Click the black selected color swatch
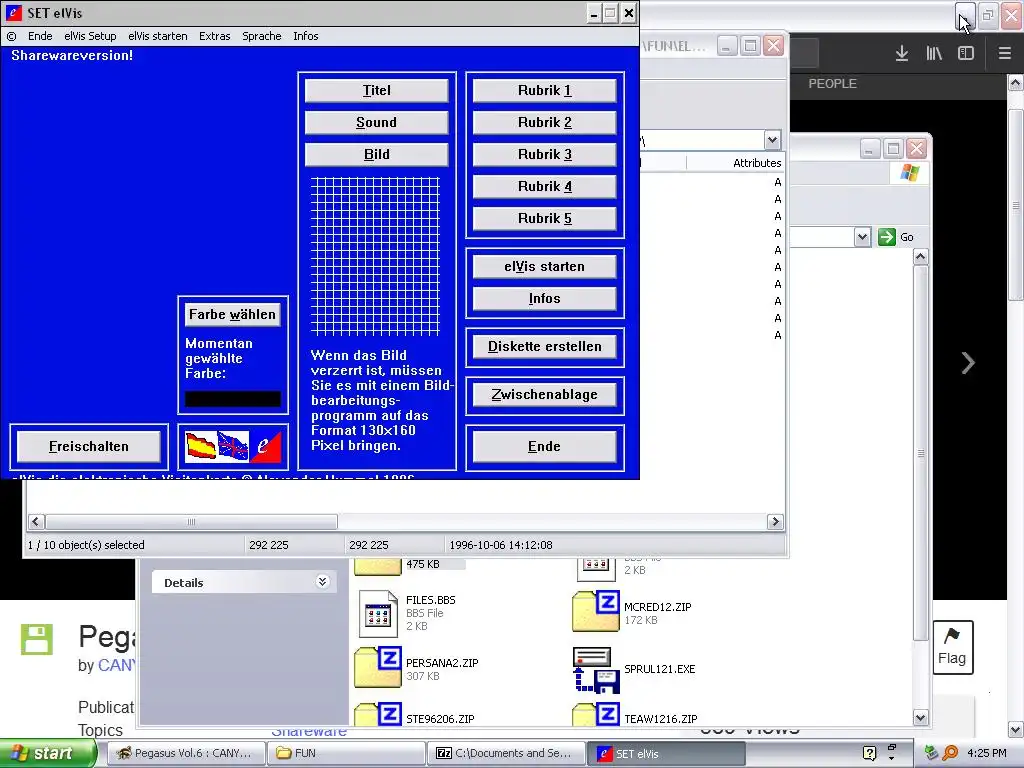1024x768 pixels. 232,399
